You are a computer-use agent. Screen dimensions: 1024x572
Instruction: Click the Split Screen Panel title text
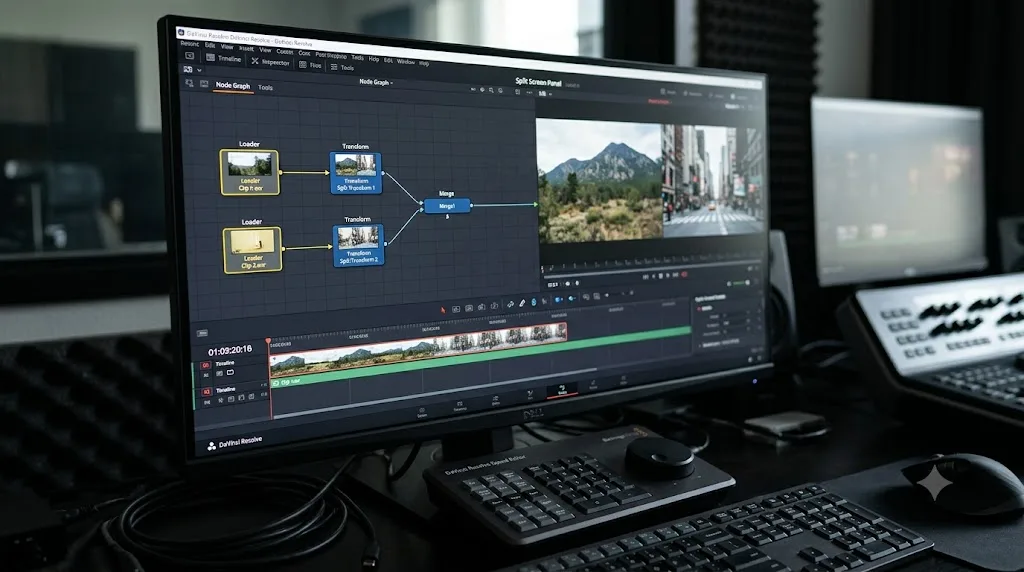538,82
